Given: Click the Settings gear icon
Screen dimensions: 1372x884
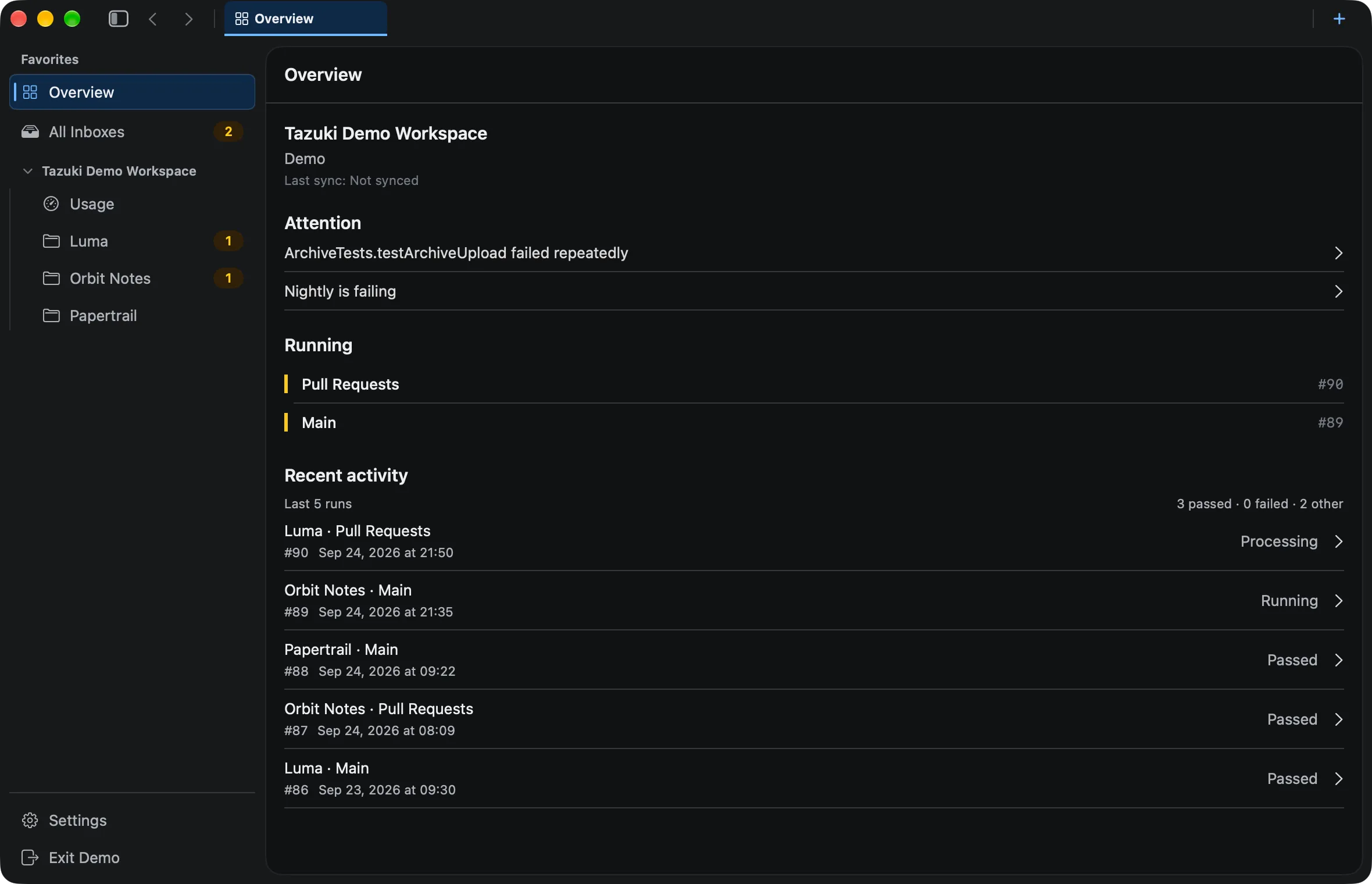Looking at the screenshot, I should [x=30, y=820].
